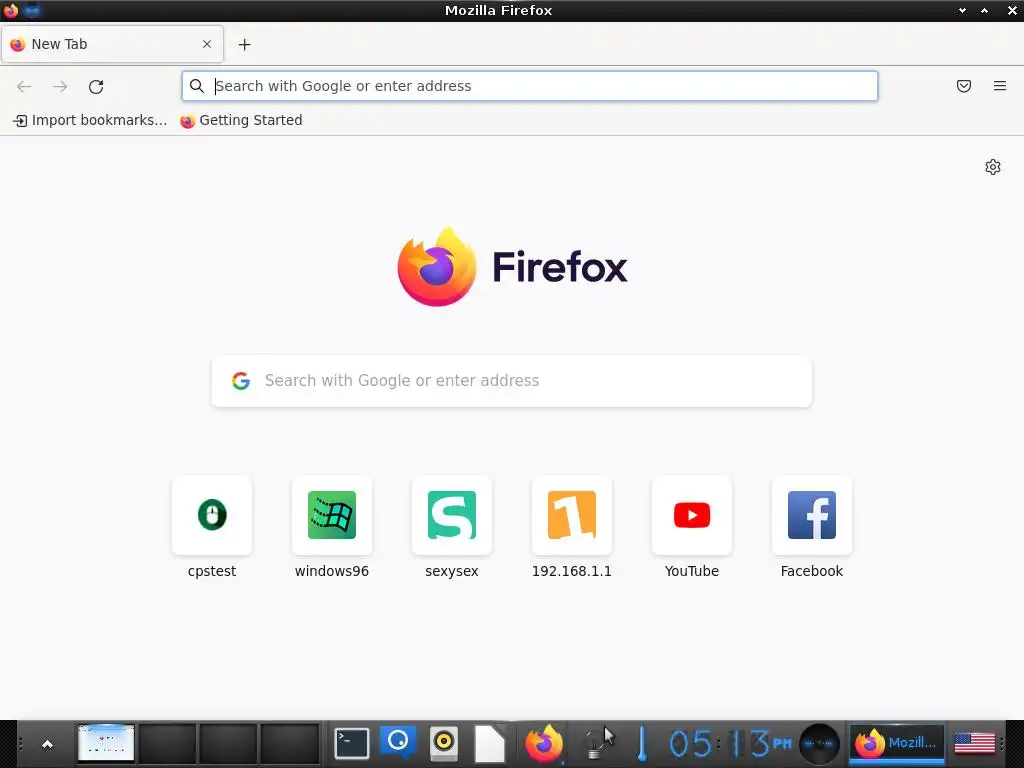Switch to second workspace in pager
This screenshot has width=1024, height=768.
(167, 744)
